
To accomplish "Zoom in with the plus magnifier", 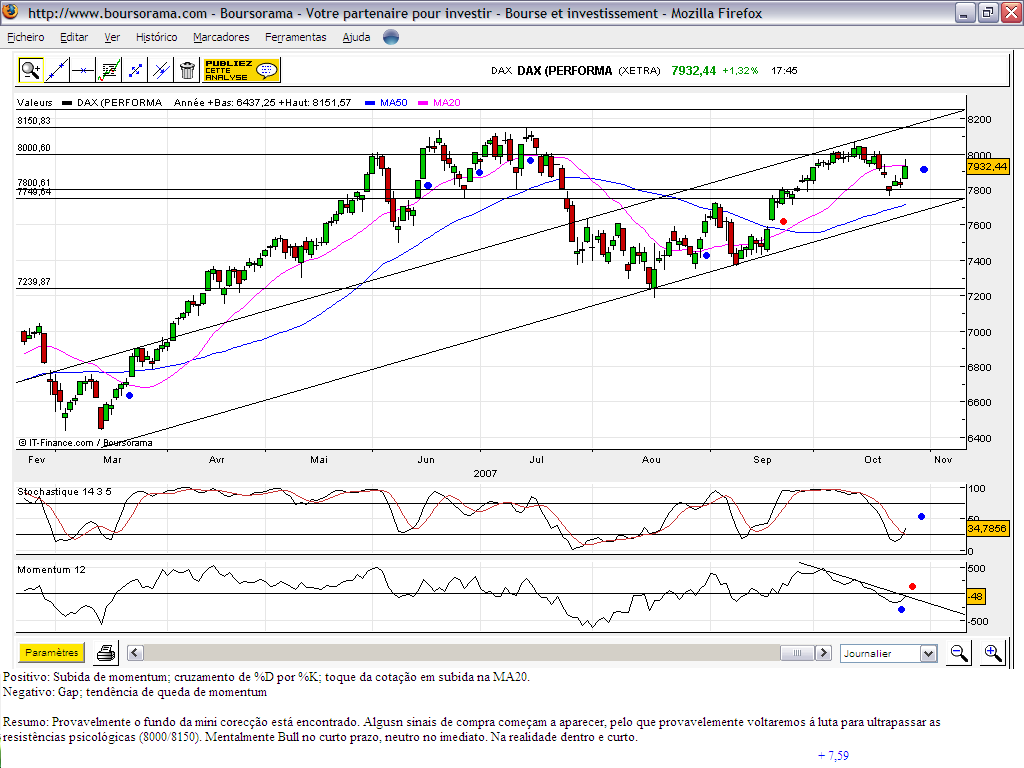I will coord(993,652).
